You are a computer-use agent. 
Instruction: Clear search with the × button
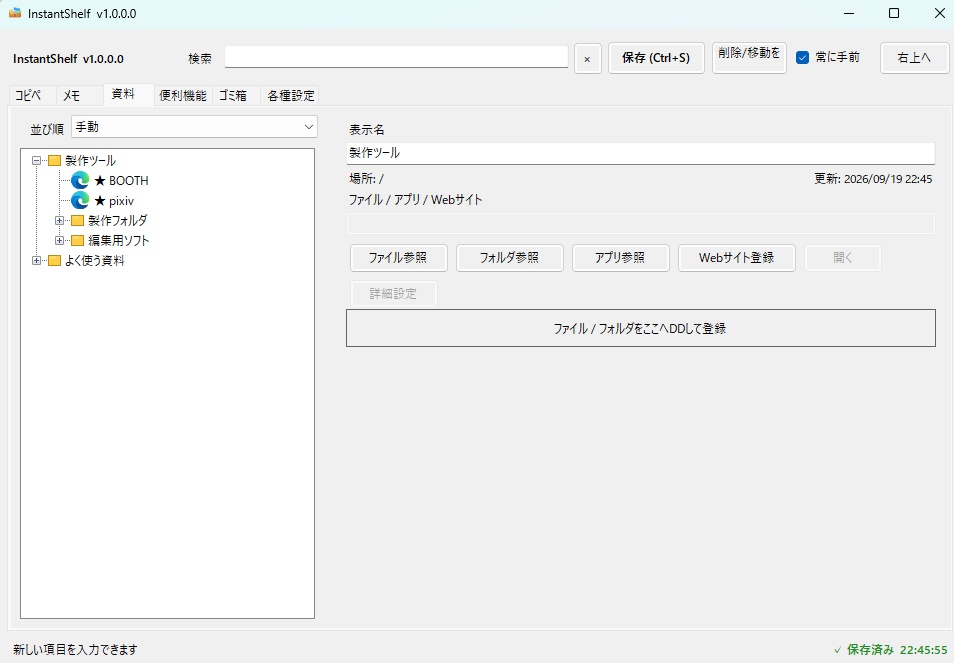tap(587, 59)
